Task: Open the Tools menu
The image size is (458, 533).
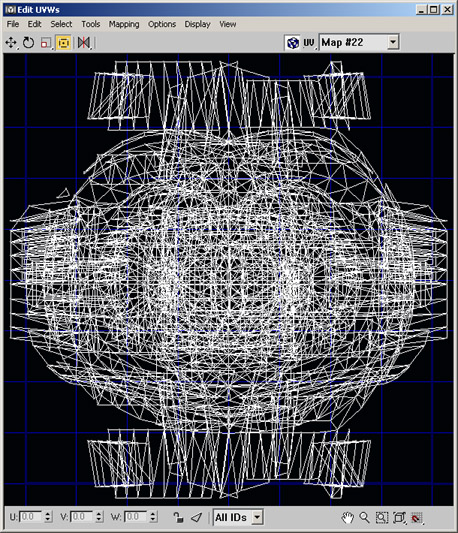Action: pyautogui.click(x=90, y=24)
